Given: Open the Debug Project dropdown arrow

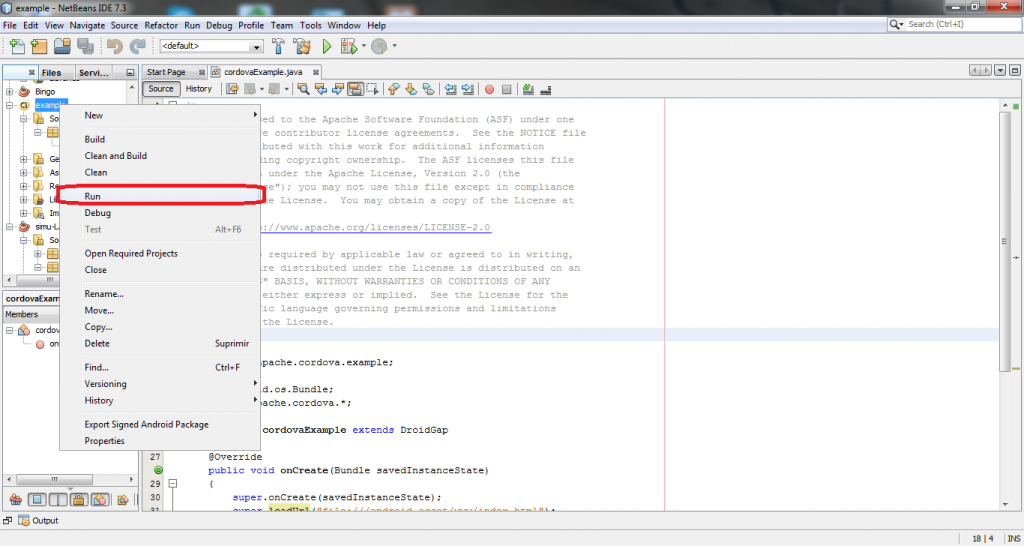Looking at the screenshot, I should point(364,46).
